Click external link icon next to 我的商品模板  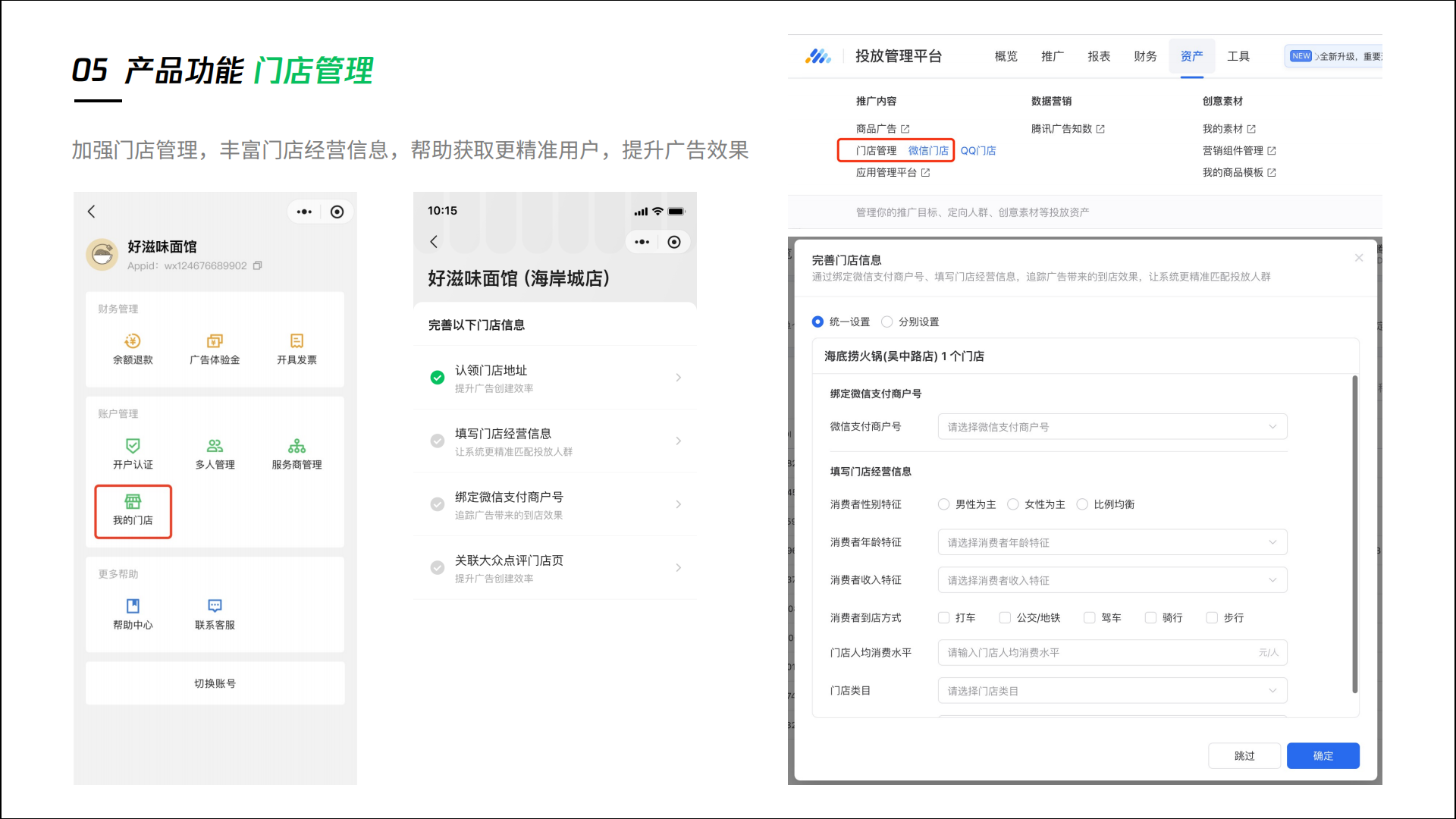[x=1272, y=173]
